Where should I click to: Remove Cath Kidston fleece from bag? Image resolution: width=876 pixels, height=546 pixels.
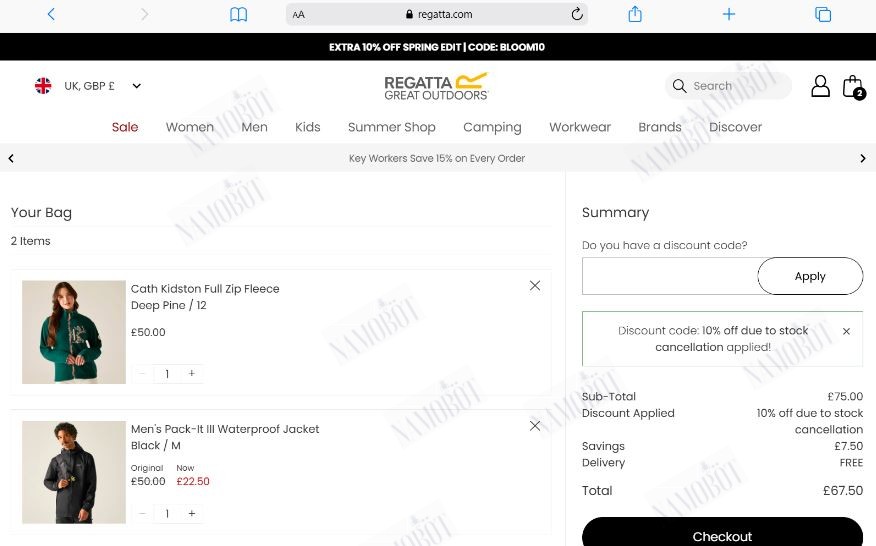535,286
